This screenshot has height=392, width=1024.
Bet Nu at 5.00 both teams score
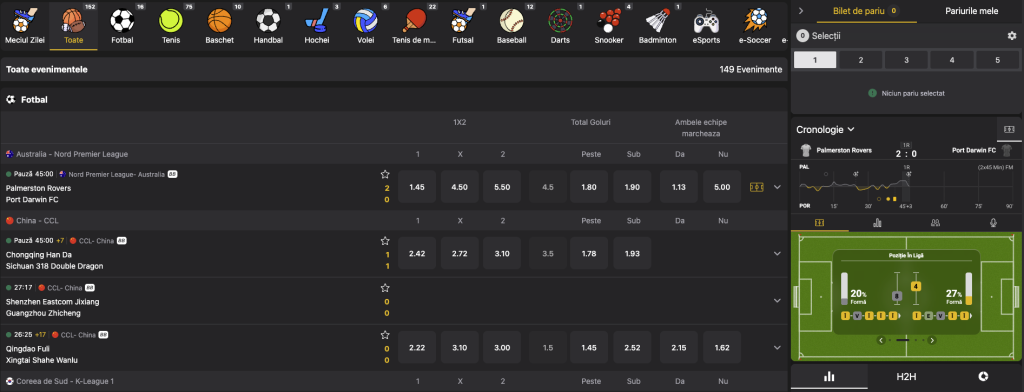pos(722,187)
